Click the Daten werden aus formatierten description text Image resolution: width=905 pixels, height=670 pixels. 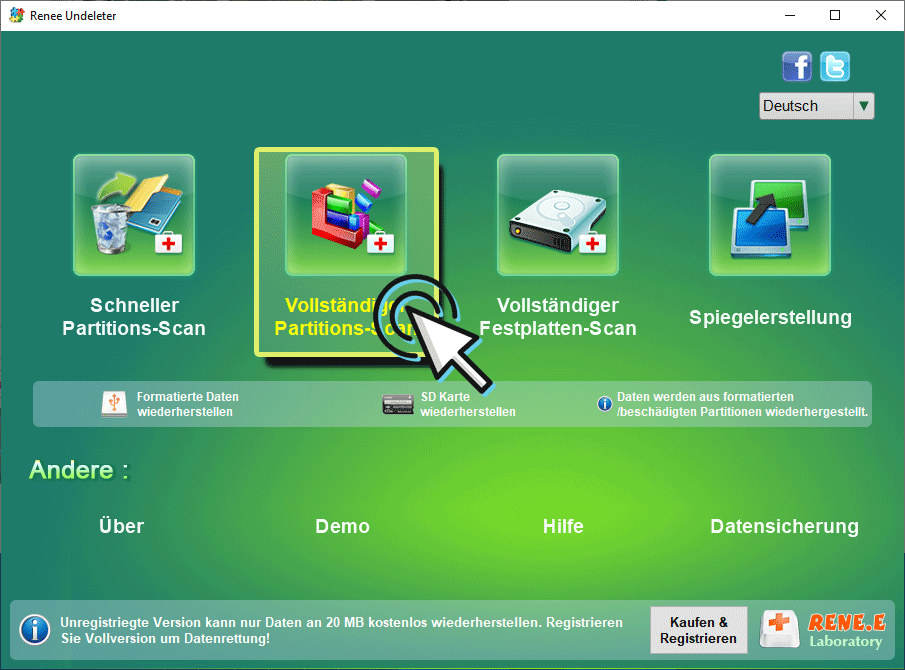click(742, 404)
